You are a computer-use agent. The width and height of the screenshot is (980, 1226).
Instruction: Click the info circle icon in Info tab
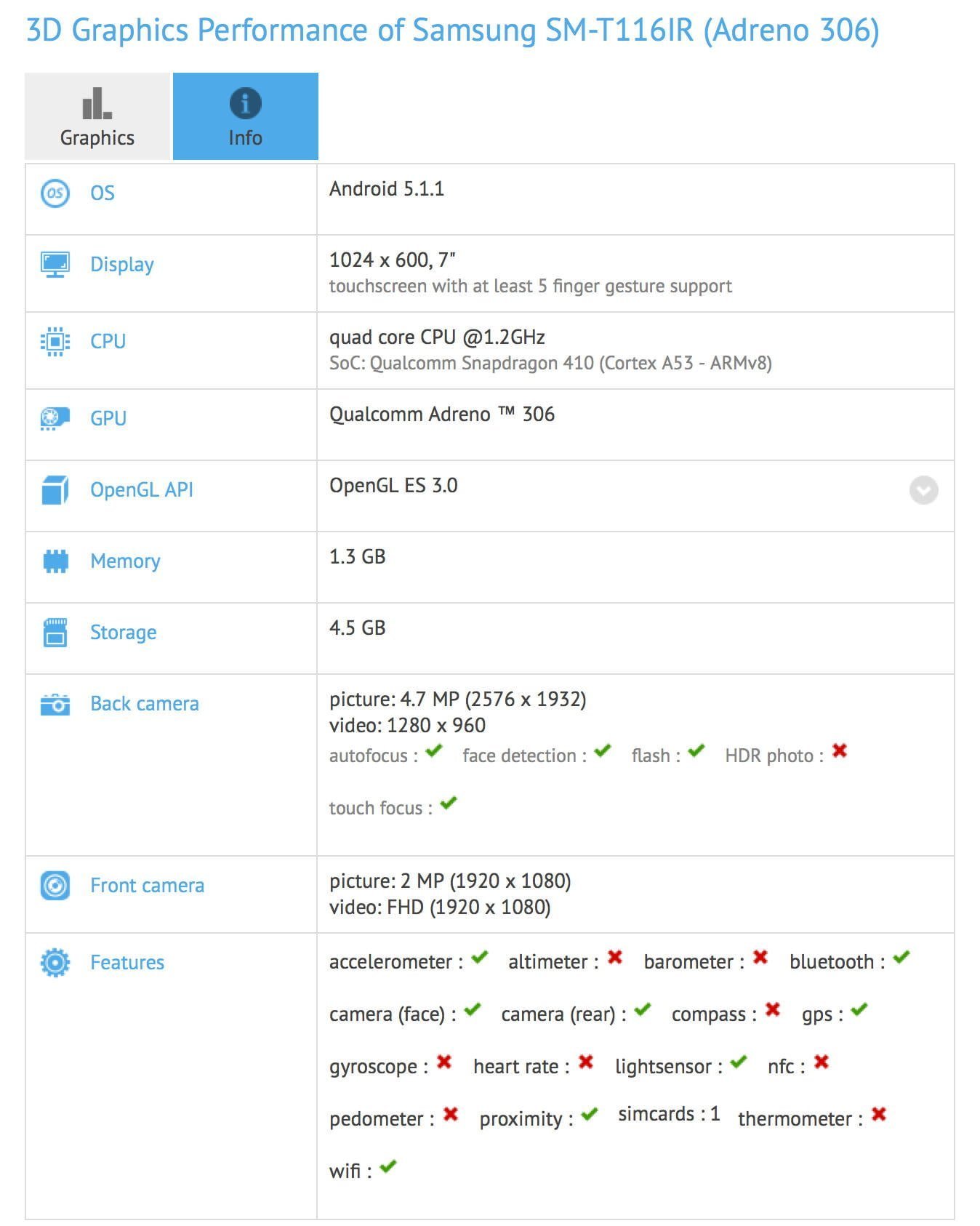pos(246,103)
